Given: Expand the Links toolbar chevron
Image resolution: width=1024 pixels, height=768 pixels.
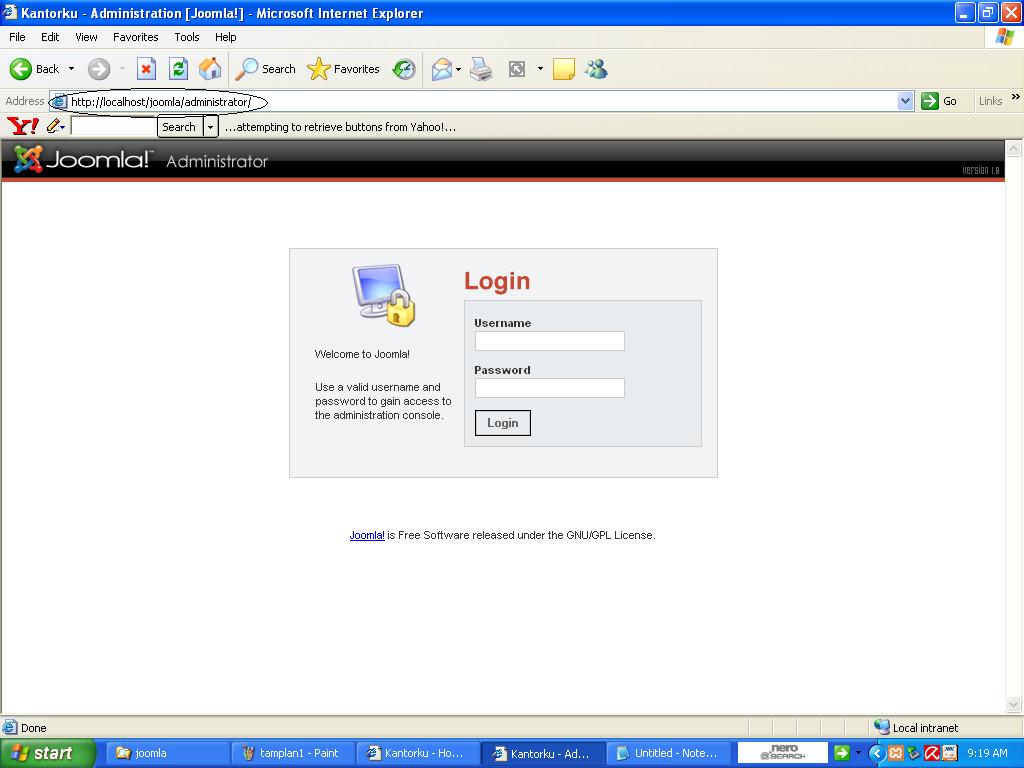Looking at the screenshot, I should (x=1016, y=97).
